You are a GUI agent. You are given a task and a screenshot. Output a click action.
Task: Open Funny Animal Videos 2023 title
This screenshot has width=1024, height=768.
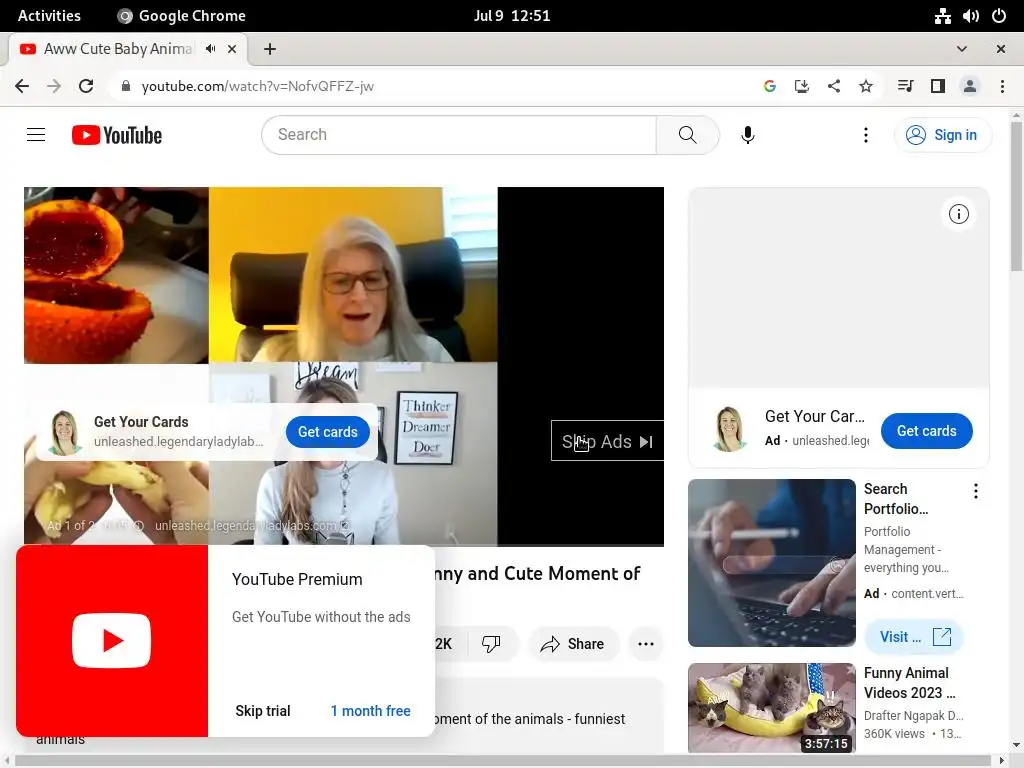coord(909,682)
